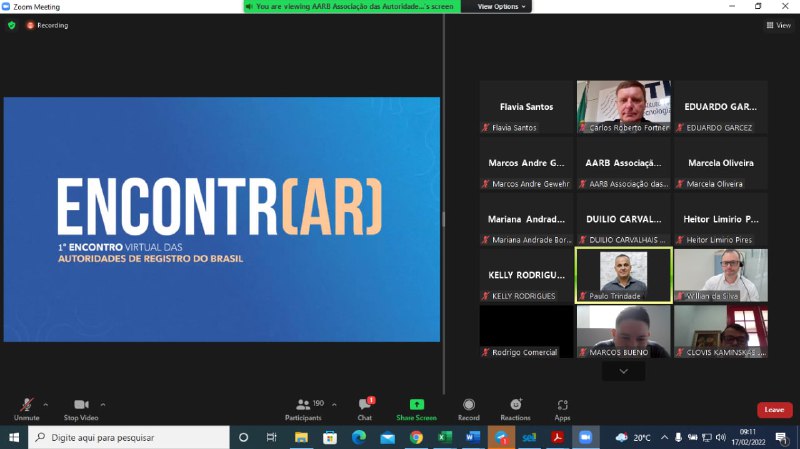Open the Reactions menu
This screenshot has height=449, width=800.
coord(515,405)
